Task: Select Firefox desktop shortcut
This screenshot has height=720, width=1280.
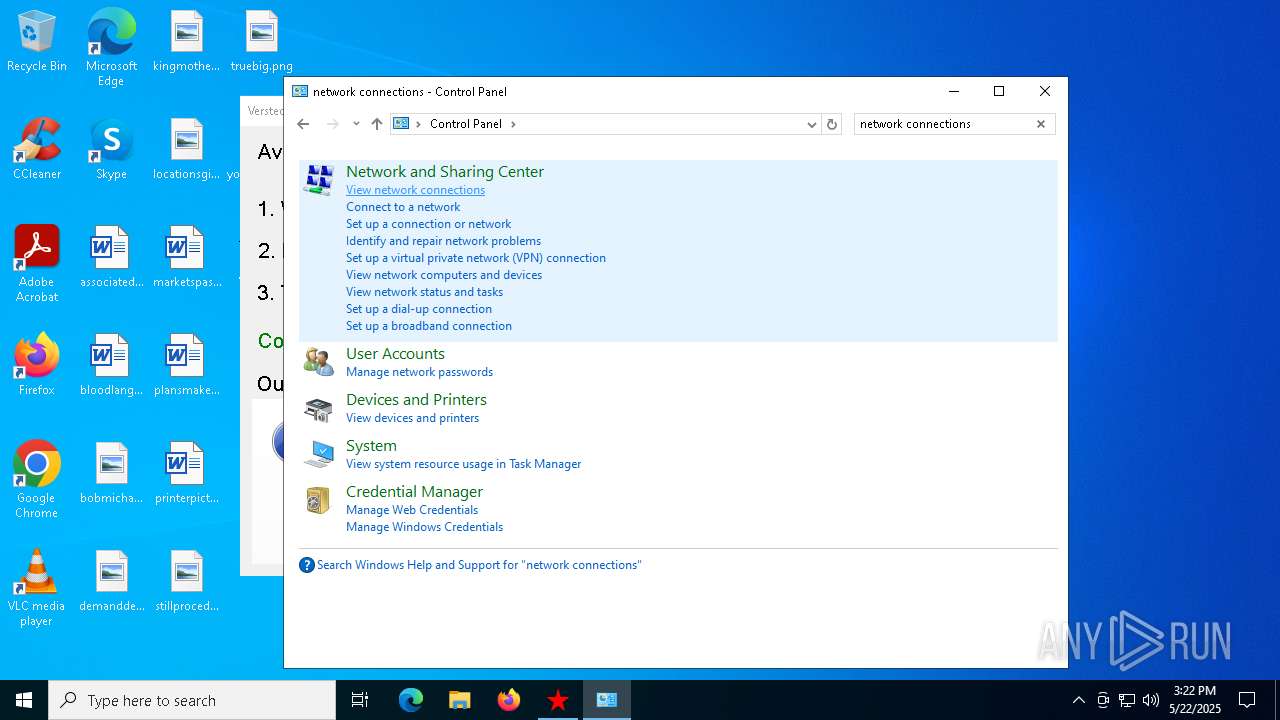Action: [x=37, y=365]
